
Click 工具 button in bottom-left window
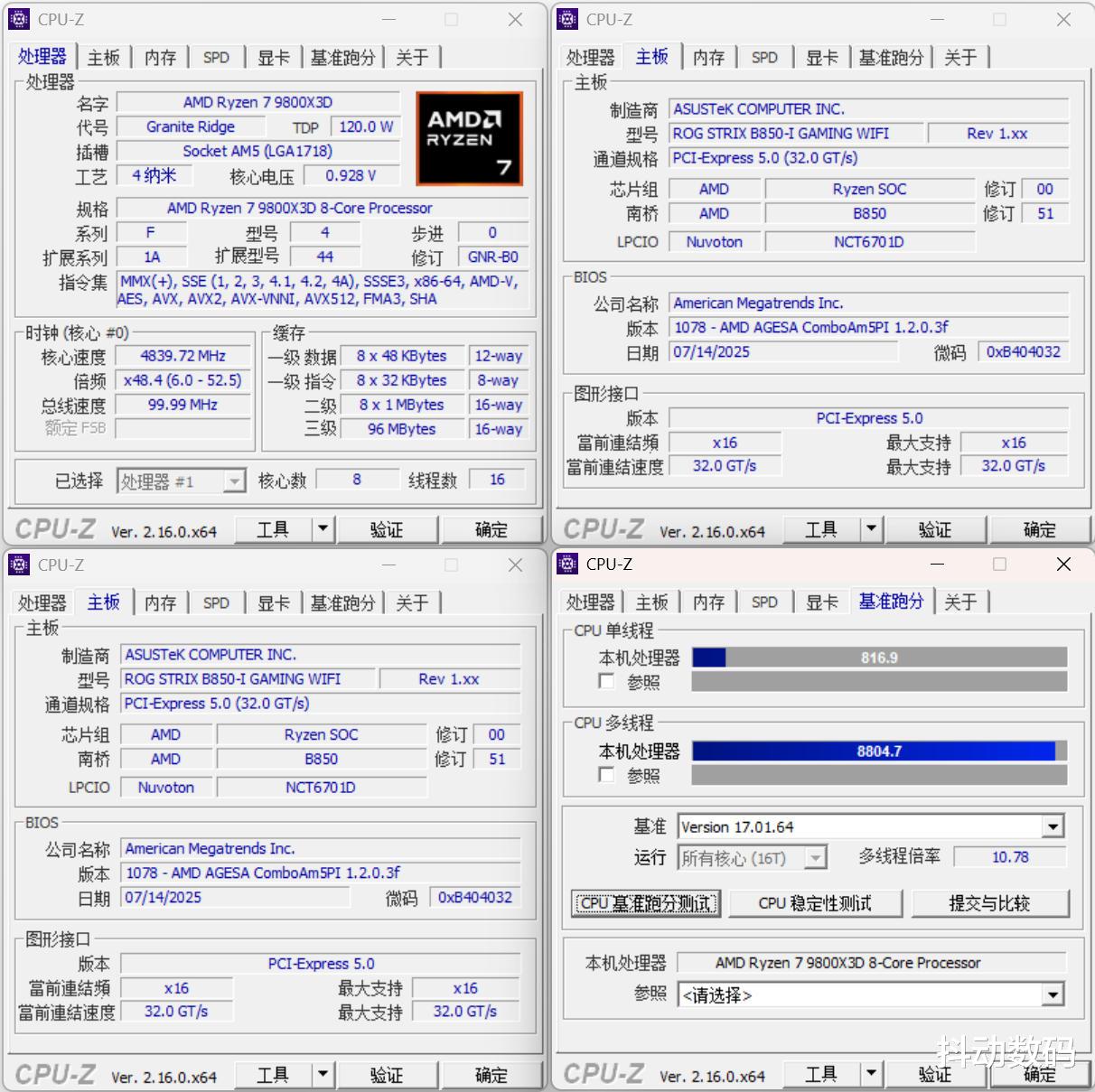click(273, 1074)
